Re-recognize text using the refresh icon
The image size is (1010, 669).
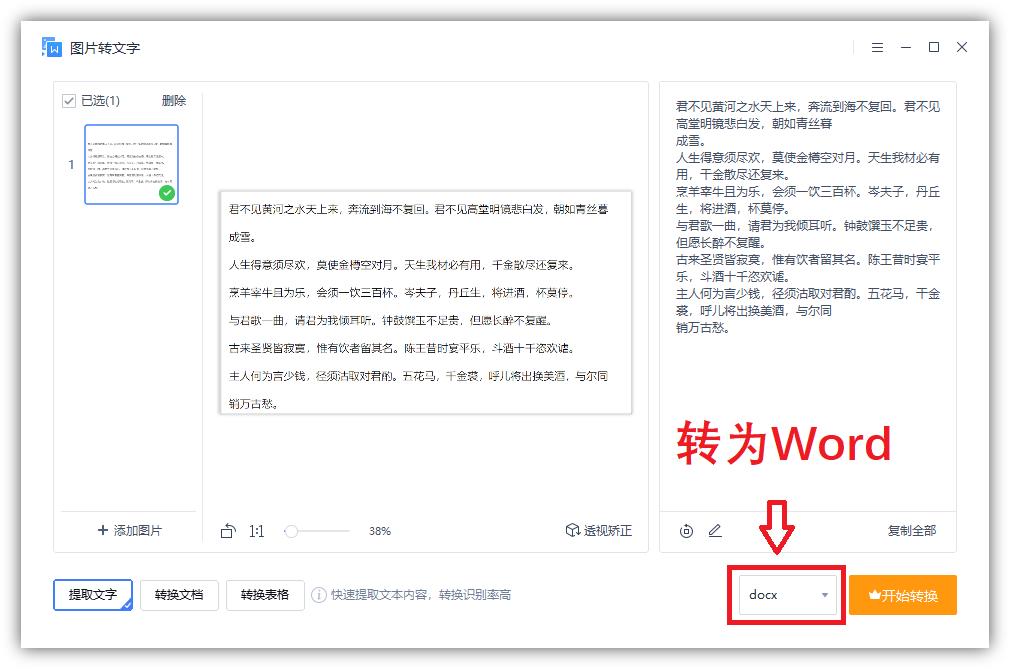coord(685,531)
